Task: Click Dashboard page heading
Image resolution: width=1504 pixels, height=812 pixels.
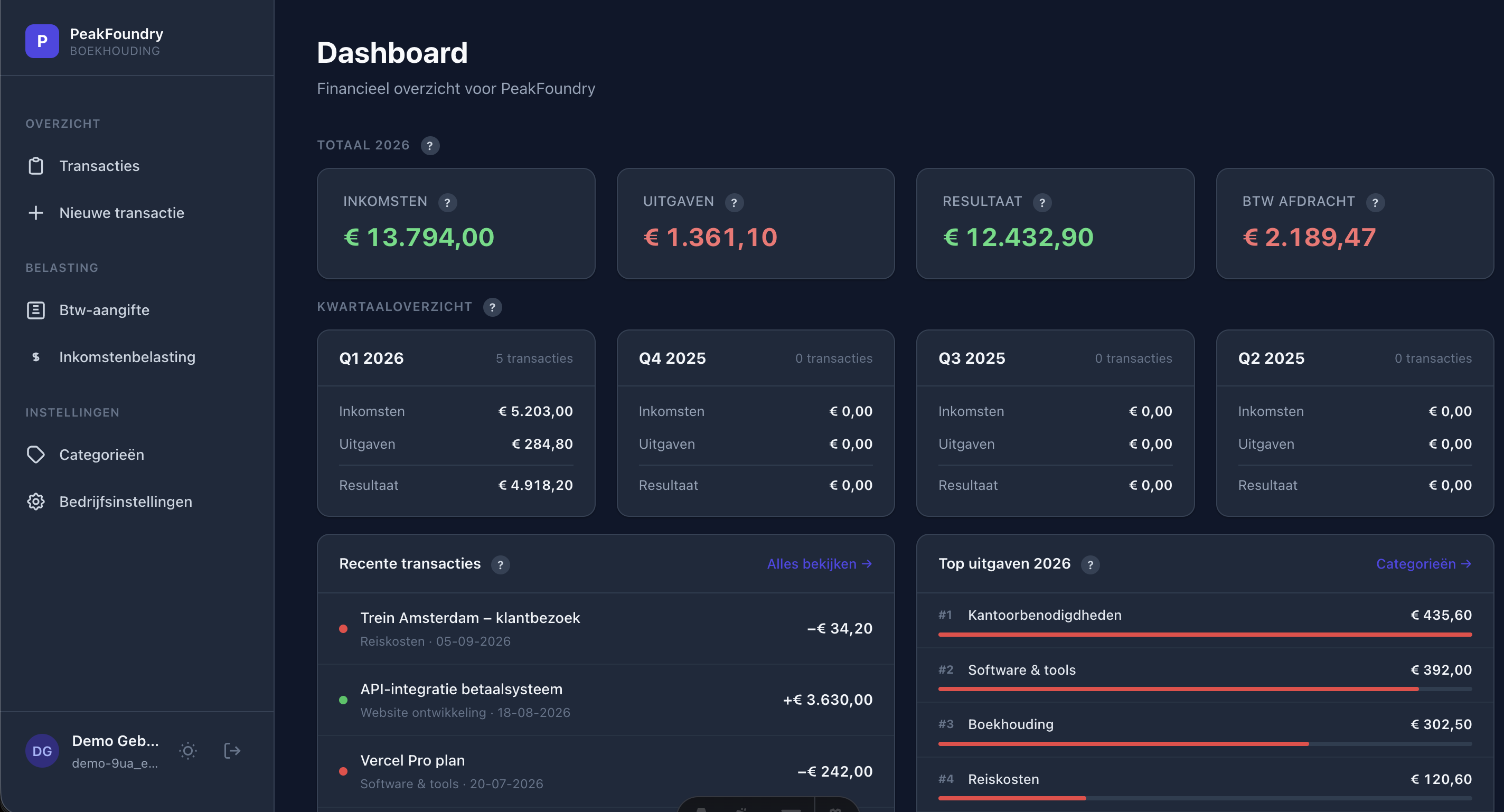Action: coord(392,53)
